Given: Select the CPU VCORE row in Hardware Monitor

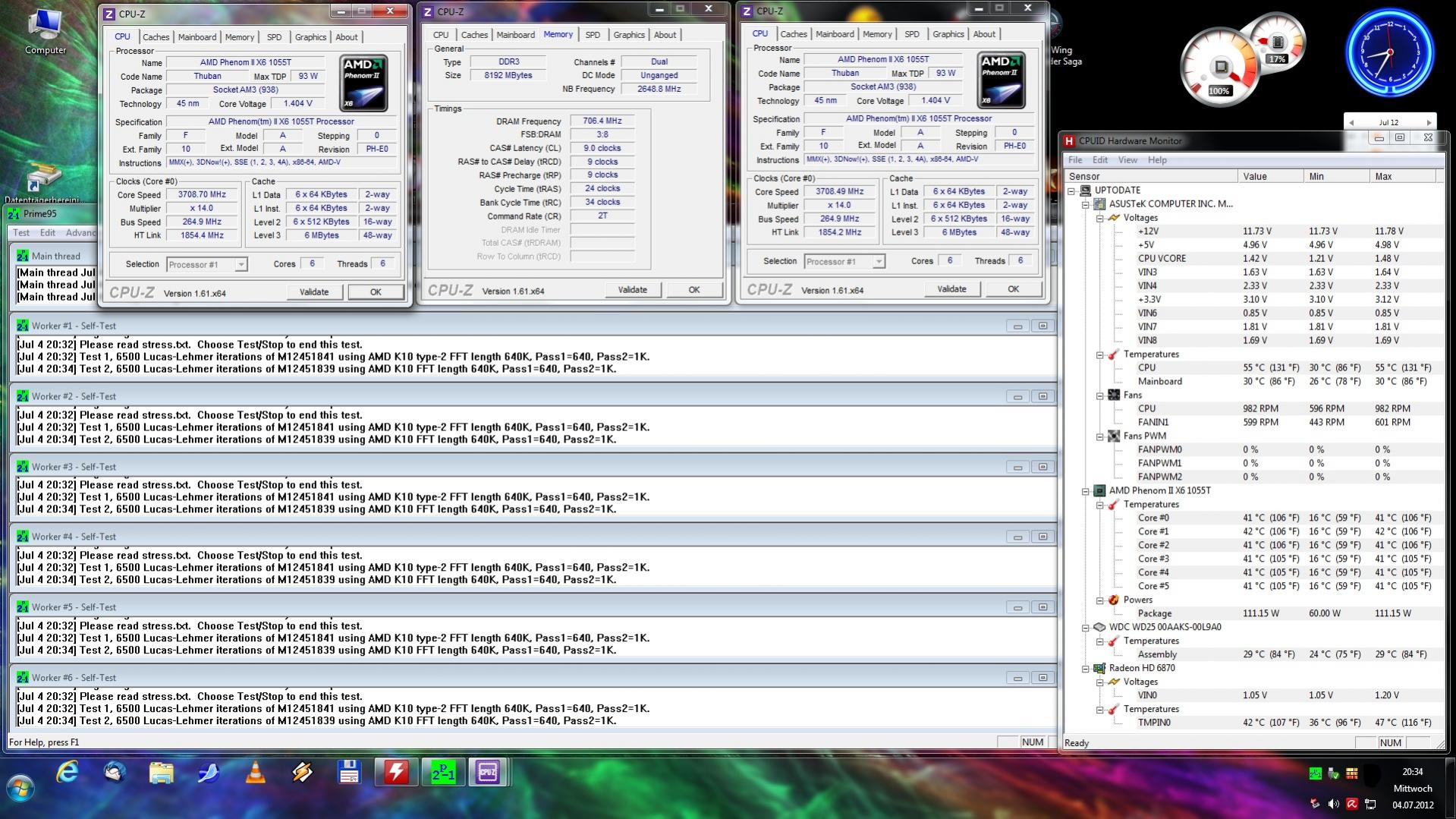Looking at the screenshot, I should click(x=1253, y=259).
